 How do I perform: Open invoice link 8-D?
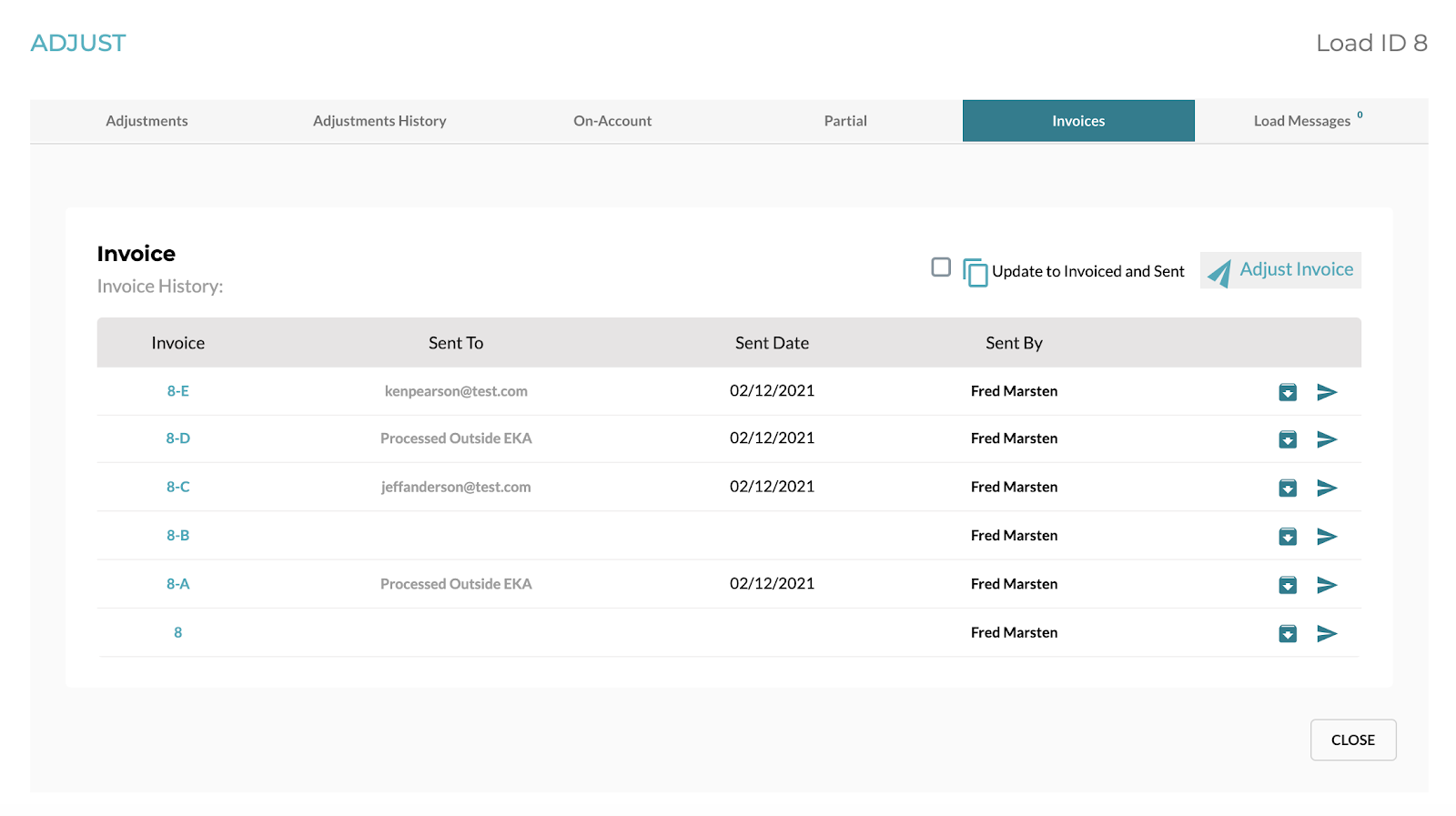click(x=177, y=438)
